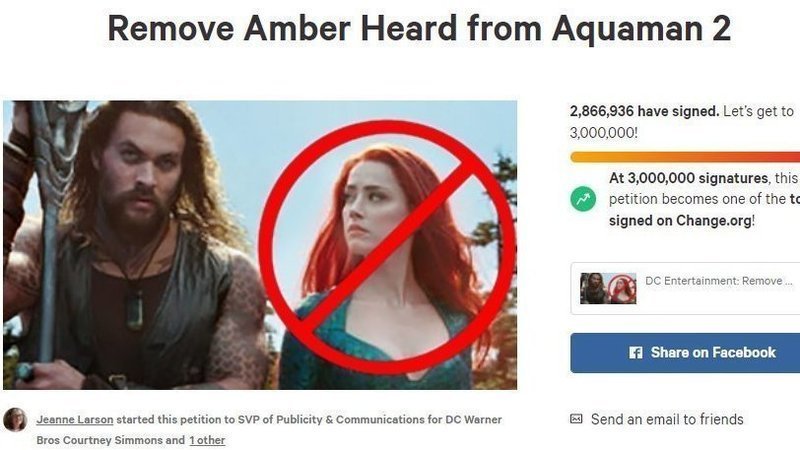
Task: Select Send an email to friends
Action: 667,419
